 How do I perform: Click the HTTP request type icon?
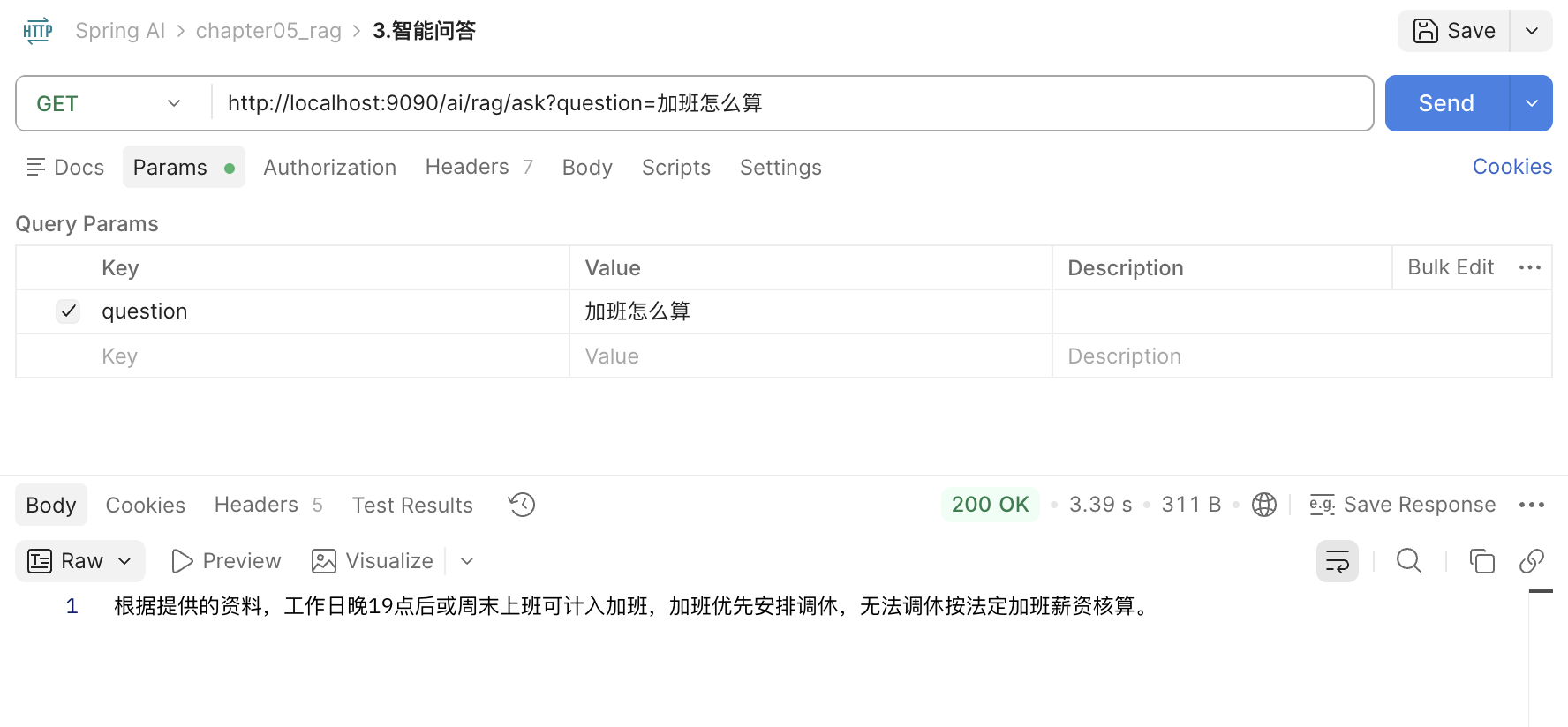pos(37,31)
